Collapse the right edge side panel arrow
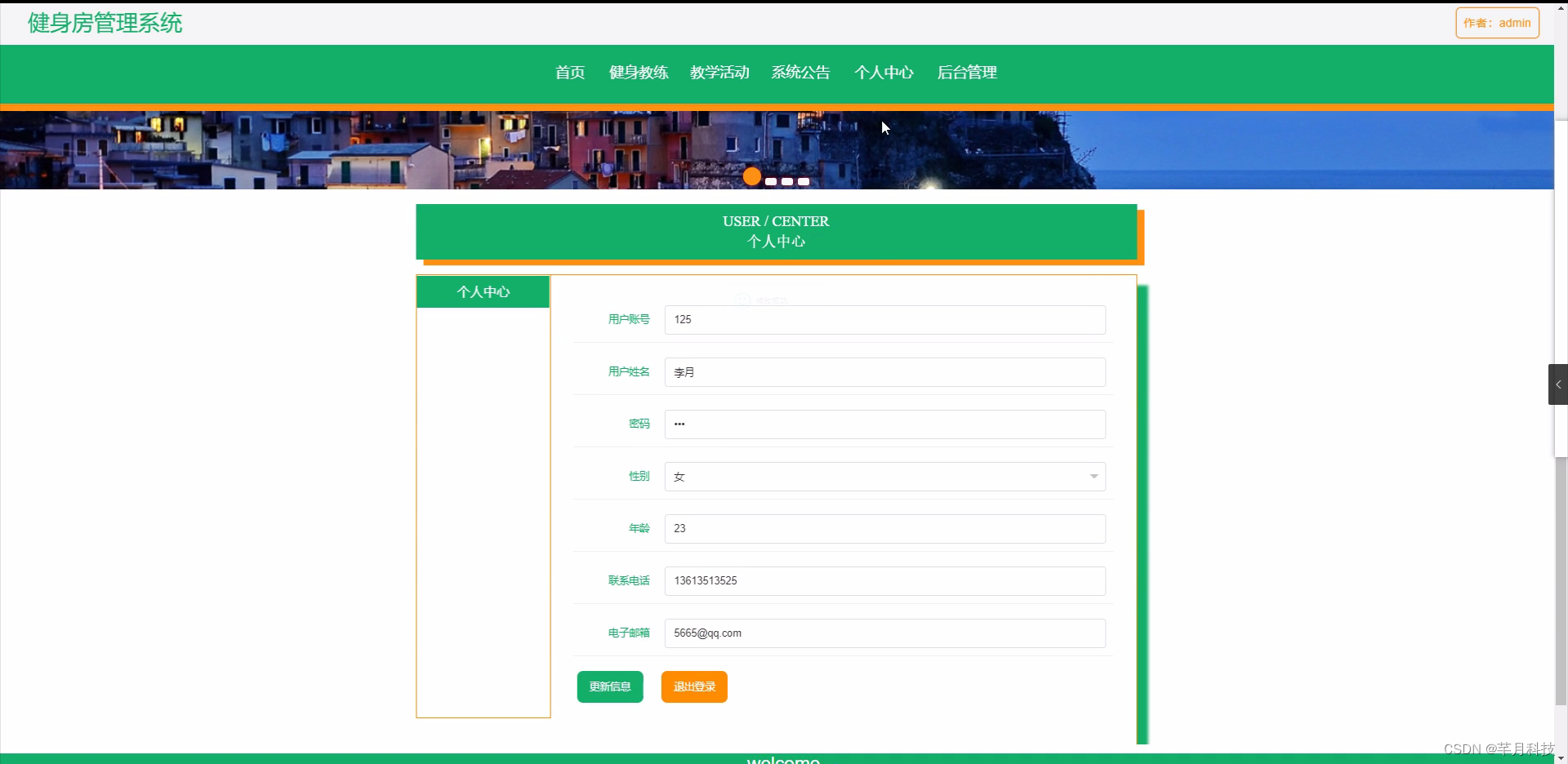Screen dimensions: 1568x764 (x=1557, y=384)
